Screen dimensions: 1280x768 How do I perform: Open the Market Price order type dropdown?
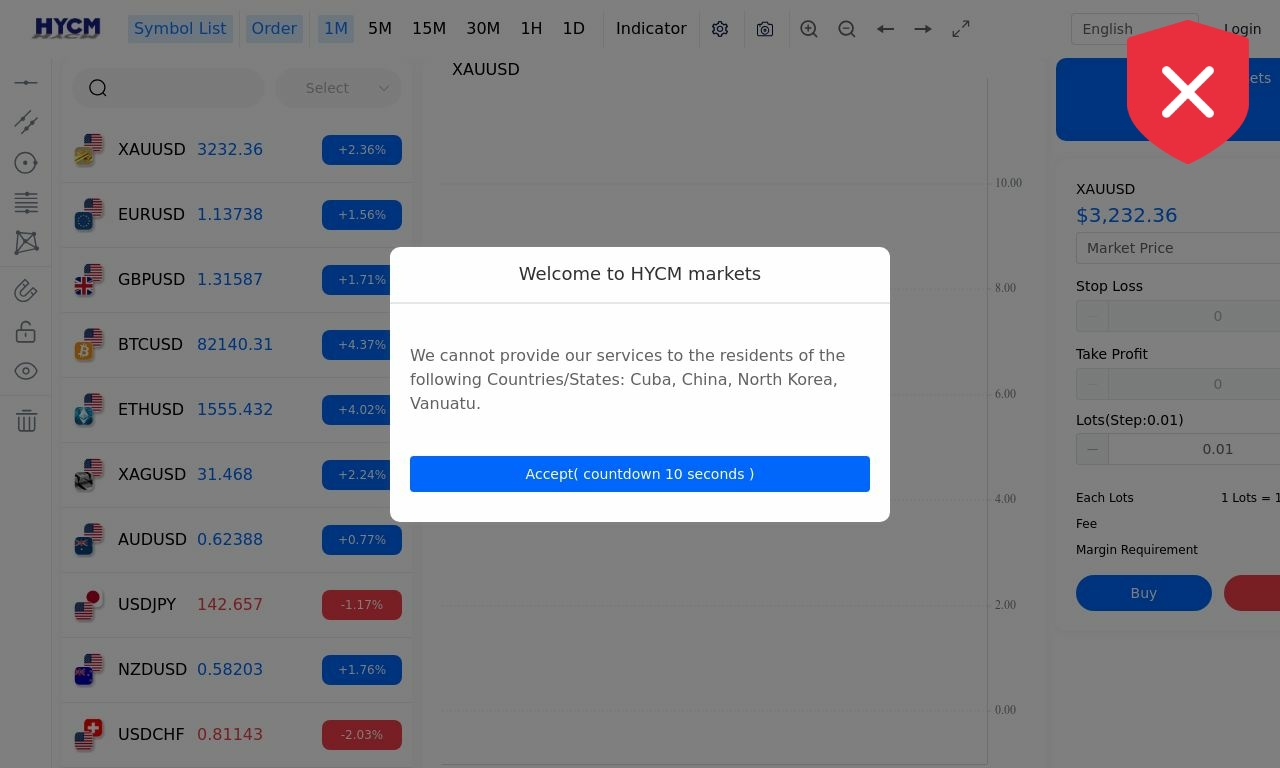pos(1178,248)
